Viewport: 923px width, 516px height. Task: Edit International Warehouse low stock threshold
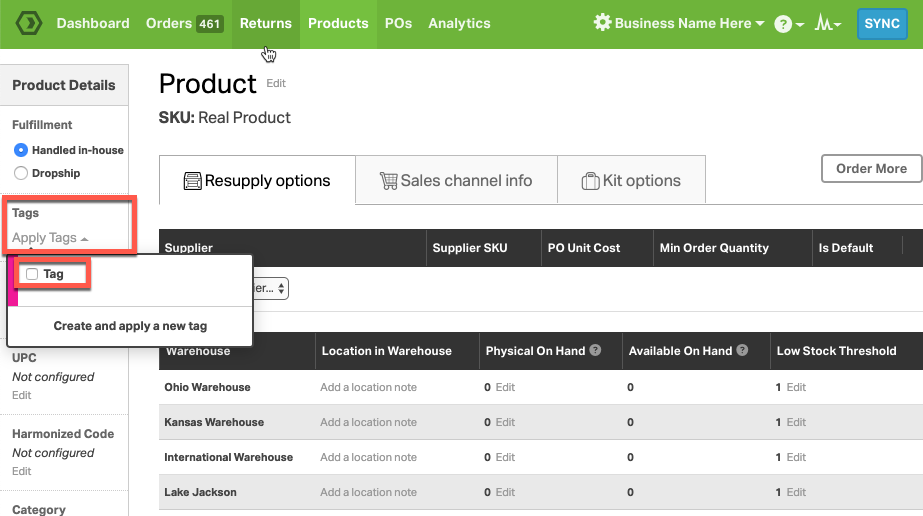(796, 457)
